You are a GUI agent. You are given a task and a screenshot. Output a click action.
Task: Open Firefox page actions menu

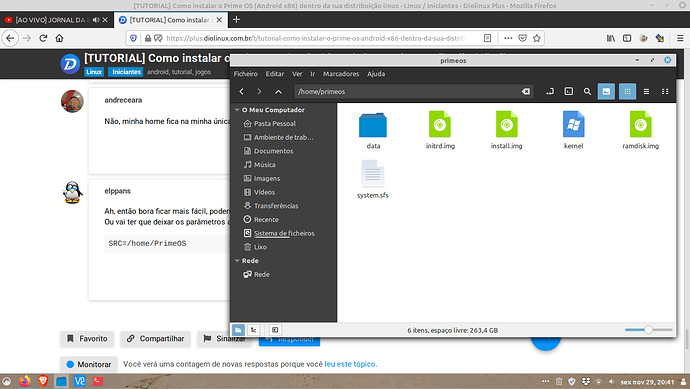tap(508, 38)
